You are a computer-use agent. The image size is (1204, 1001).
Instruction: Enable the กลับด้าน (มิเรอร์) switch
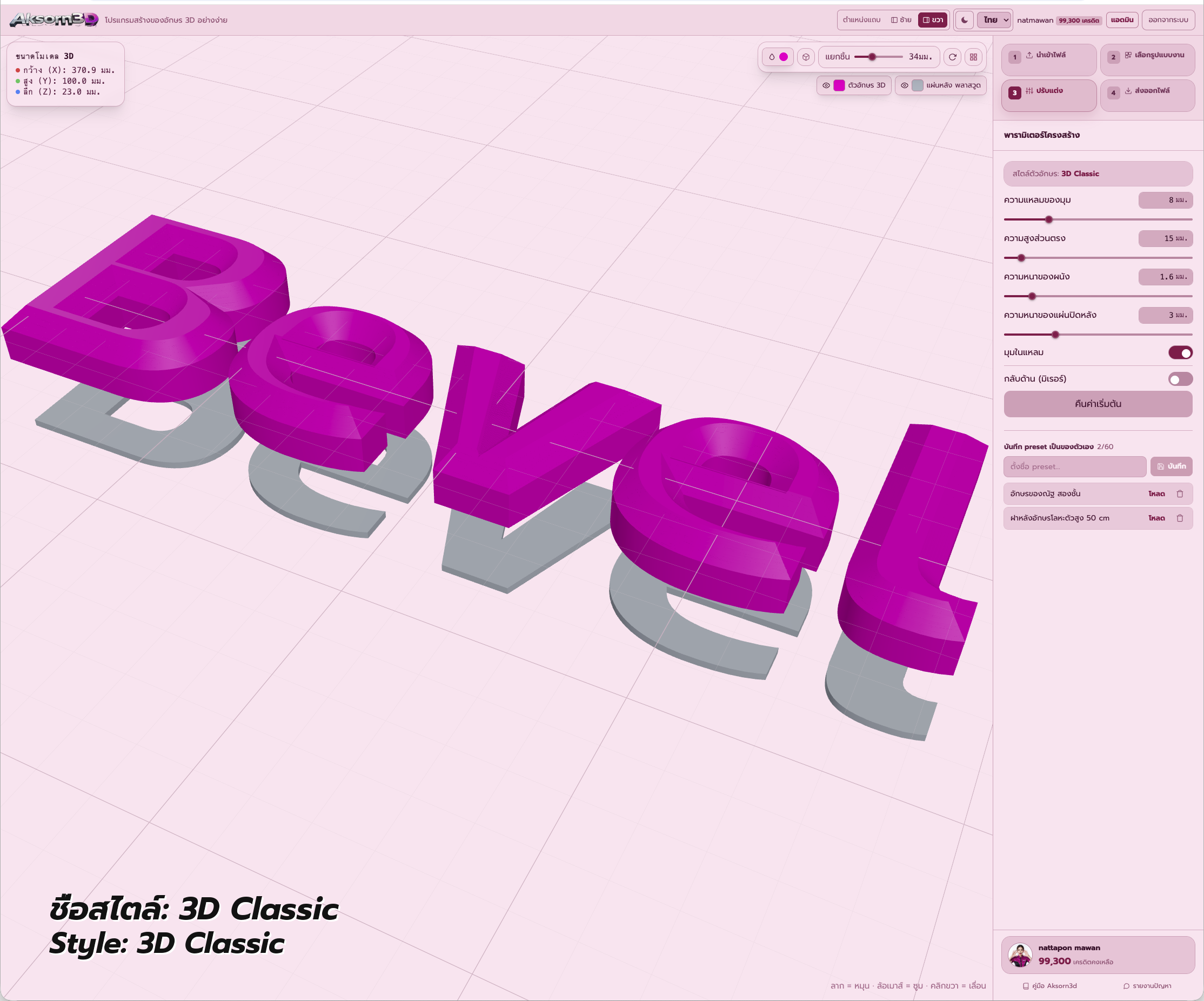coord(1181,379)
